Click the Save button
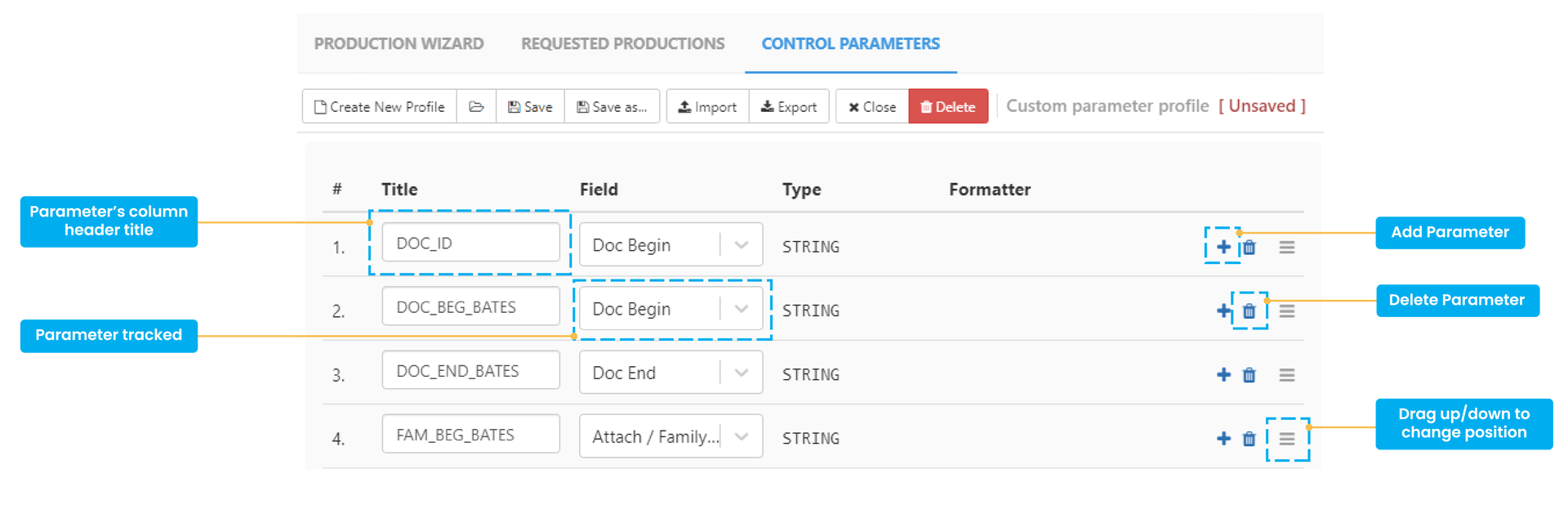 (x=530, y=106)
